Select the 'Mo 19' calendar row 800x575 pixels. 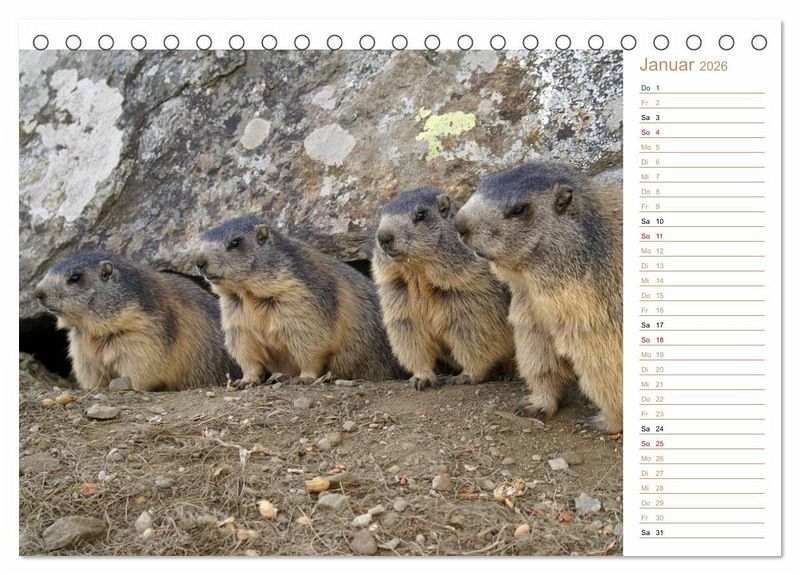click(x=702, y=354)
